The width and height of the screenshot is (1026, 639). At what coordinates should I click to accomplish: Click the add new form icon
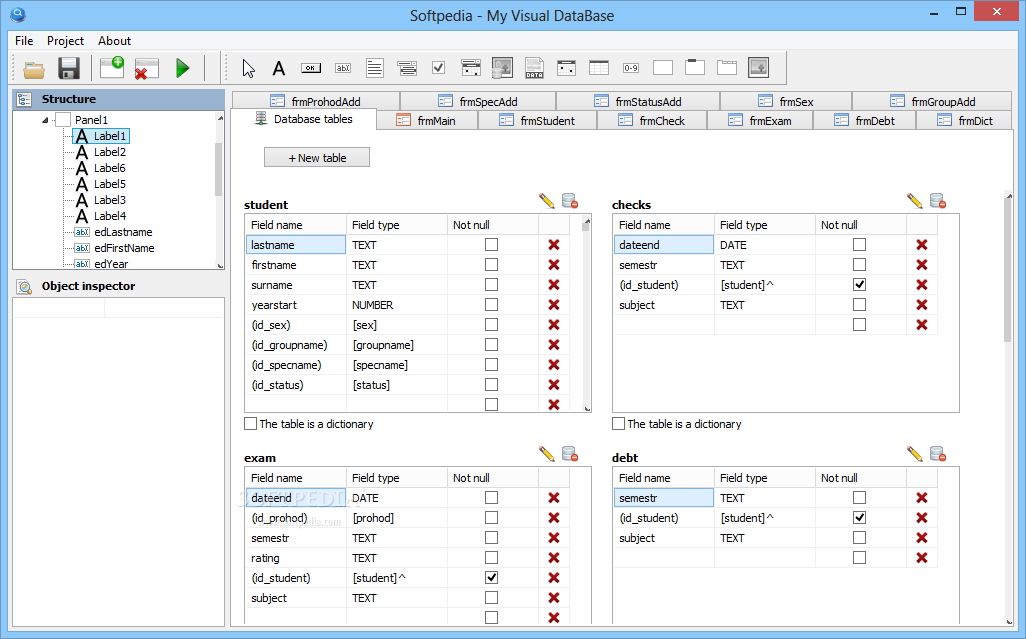(112, 68)
